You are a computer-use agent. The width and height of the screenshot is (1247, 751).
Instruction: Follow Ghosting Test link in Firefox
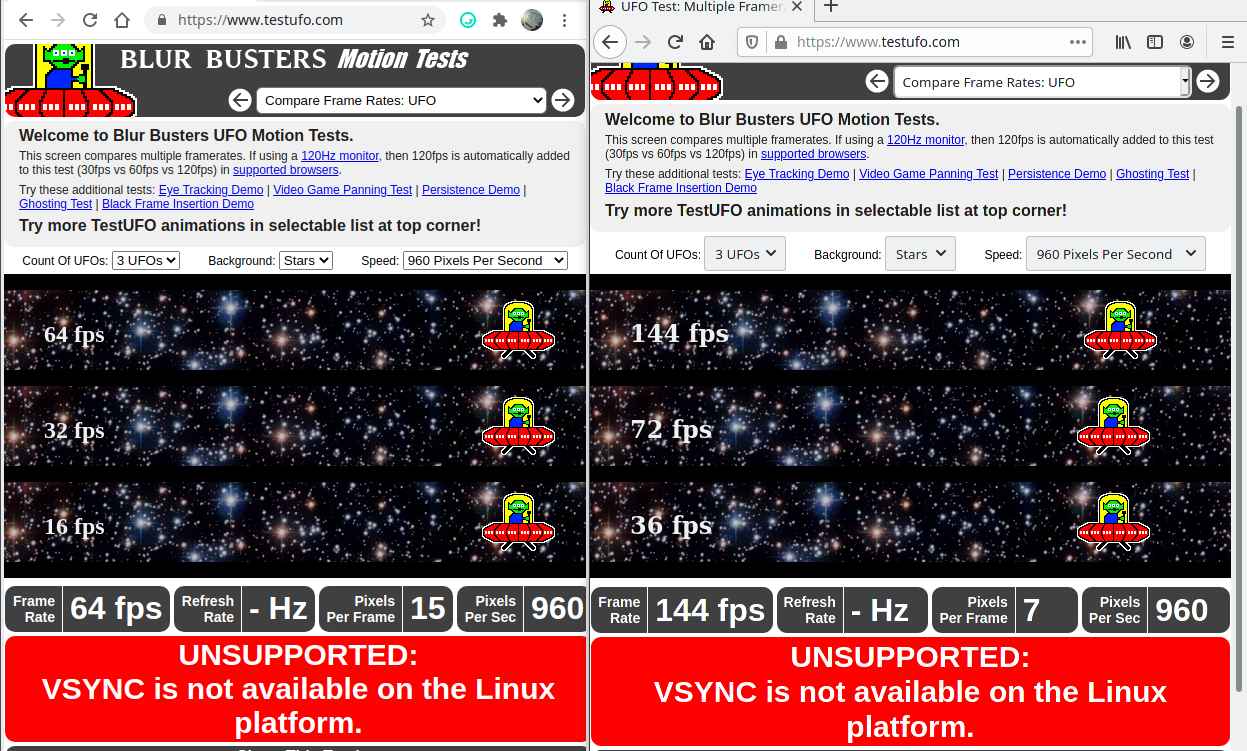(1152, 174)
